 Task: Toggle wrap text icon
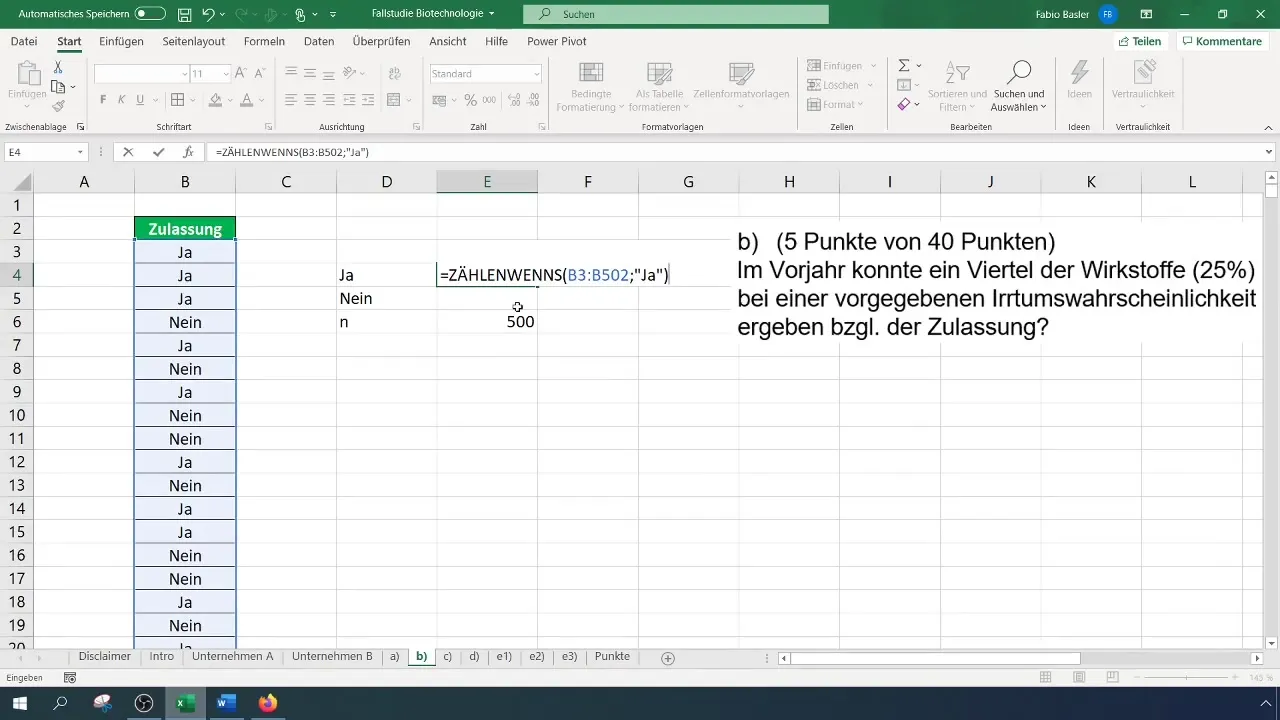(x=393, y=73)
